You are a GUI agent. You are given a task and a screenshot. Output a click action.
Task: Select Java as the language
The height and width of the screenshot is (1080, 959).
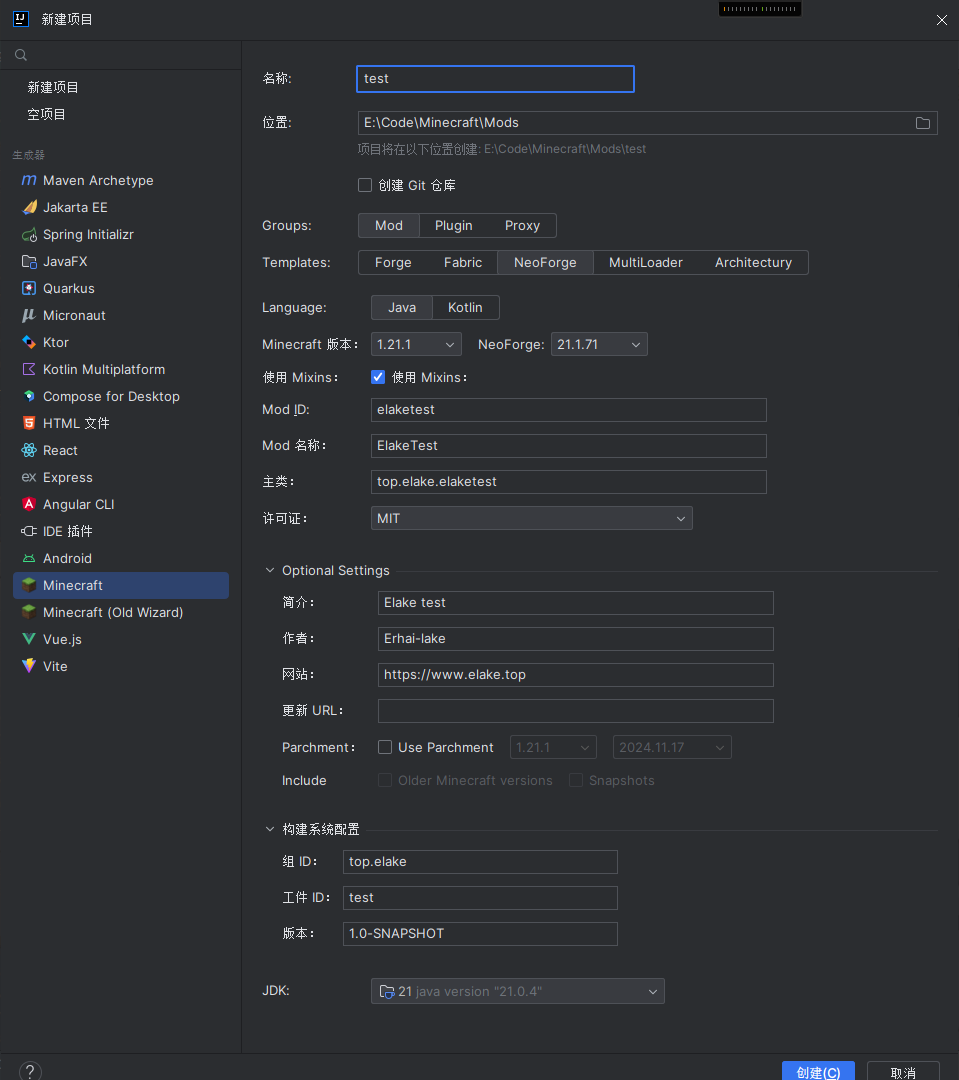402,308
